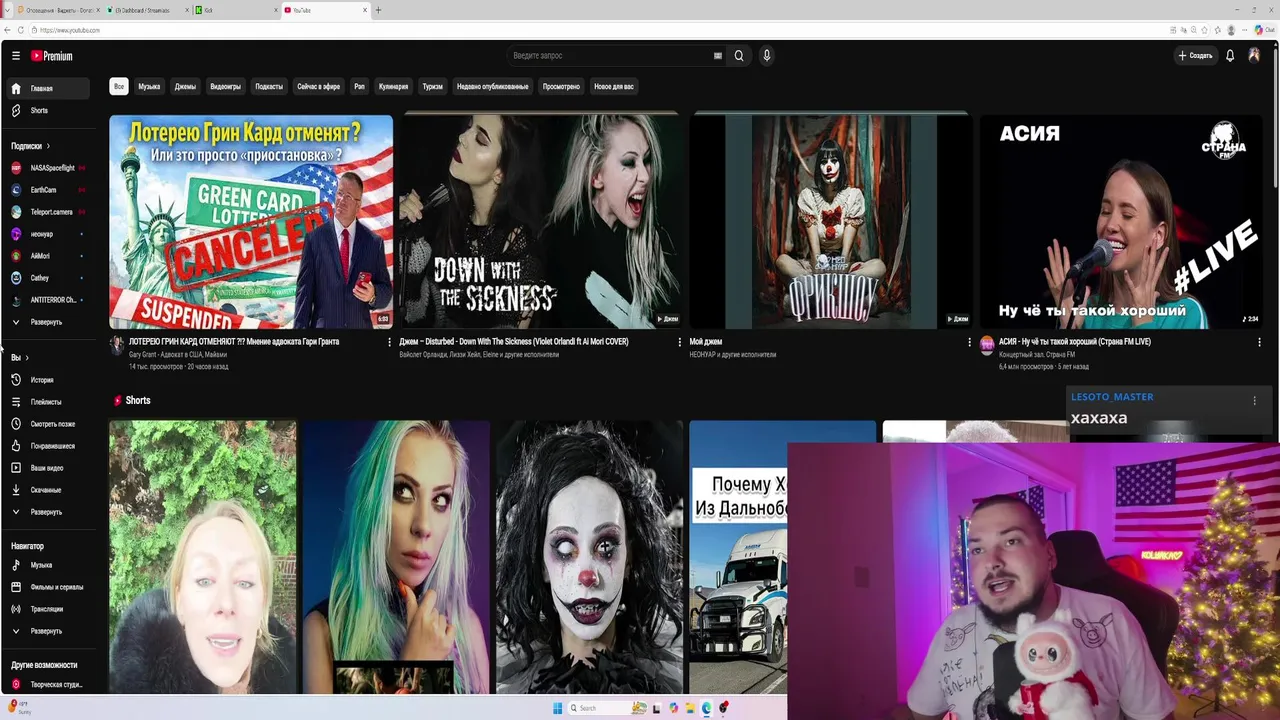Open Shorts in the sidebar
This screenshot has height=720, width=1280.
pyautogui.click(x=48, y=110)
